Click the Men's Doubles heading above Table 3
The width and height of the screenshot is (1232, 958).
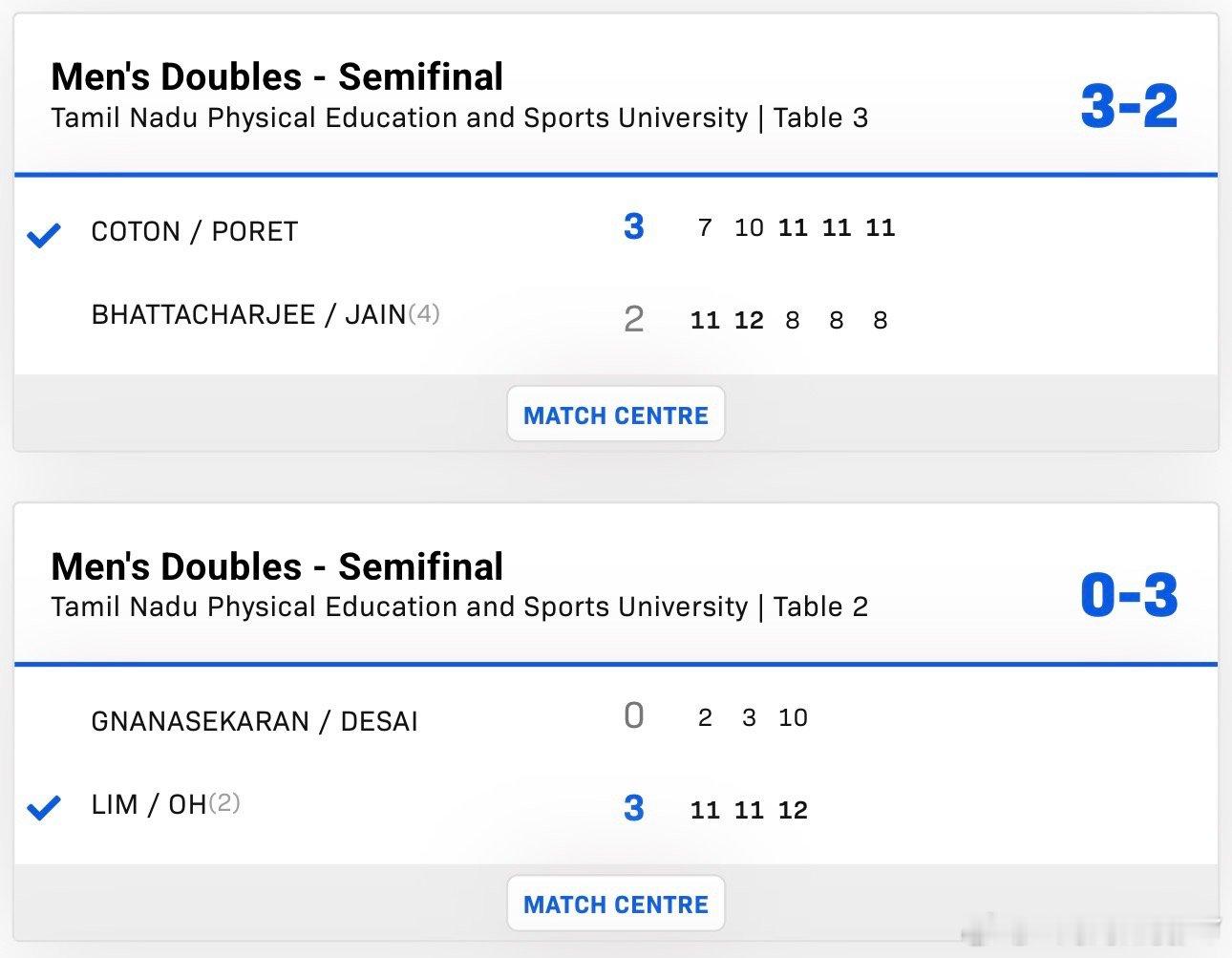(x=277, y=77)
